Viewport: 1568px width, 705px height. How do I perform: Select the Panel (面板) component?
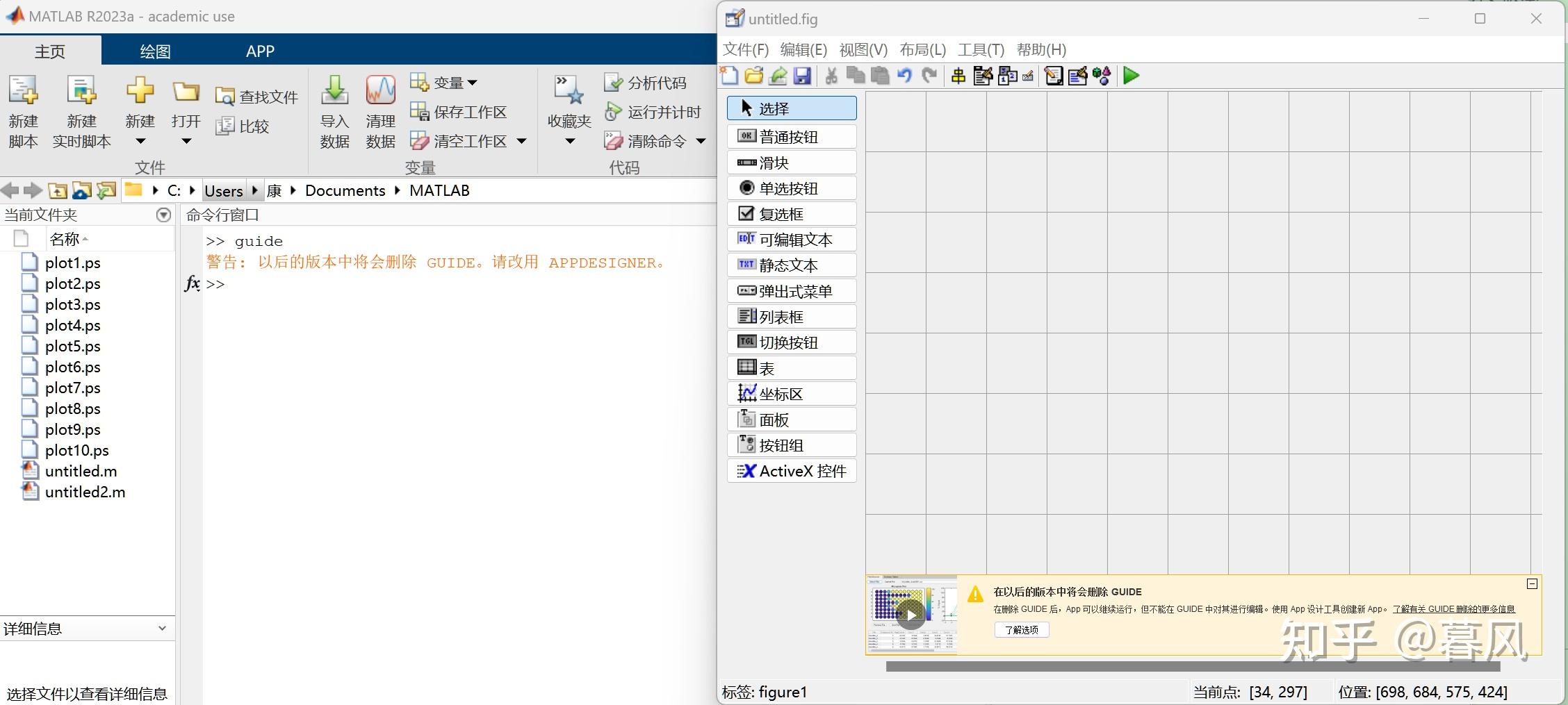[792, 420]
